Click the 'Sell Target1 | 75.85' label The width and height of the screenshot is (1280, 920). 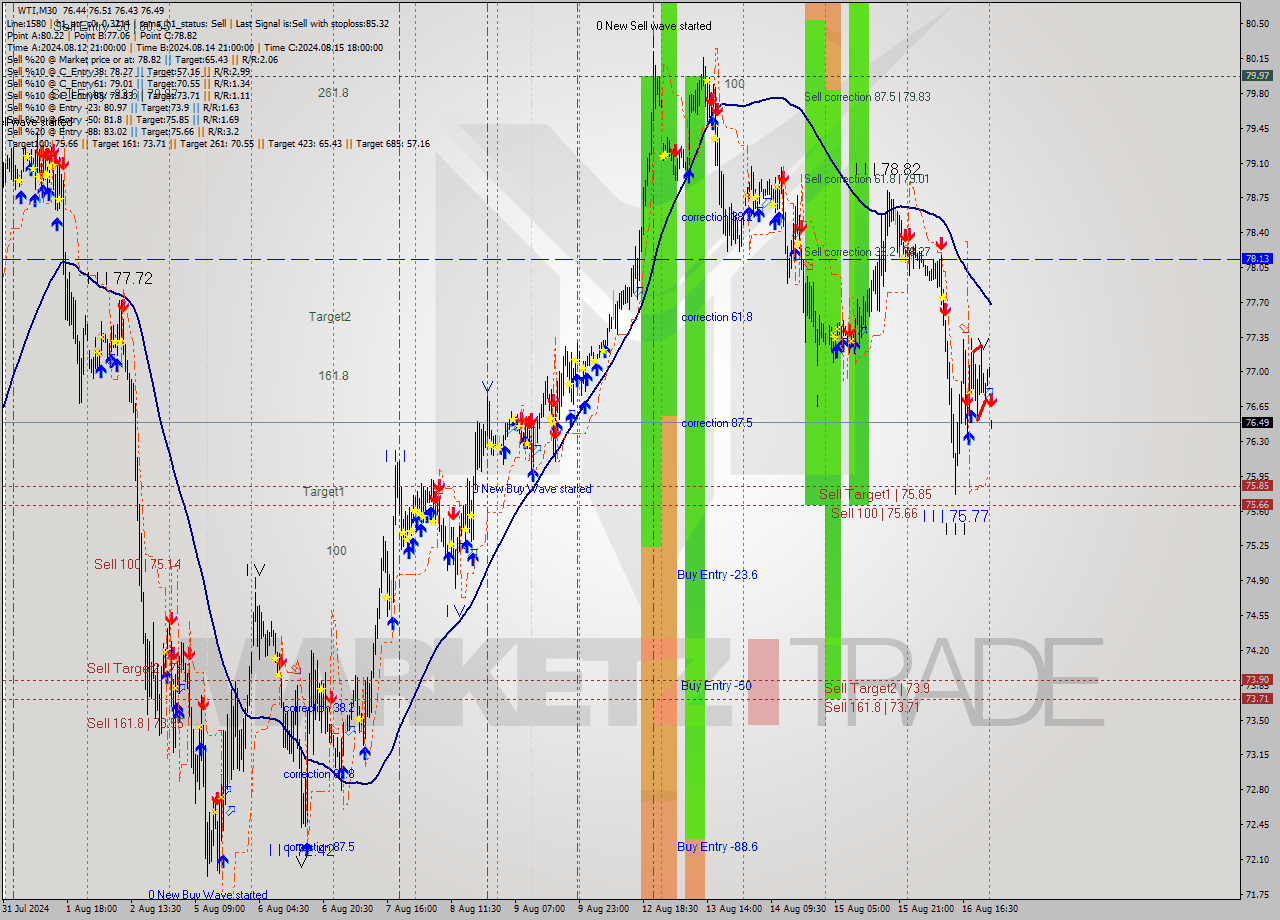coord(875,495)
